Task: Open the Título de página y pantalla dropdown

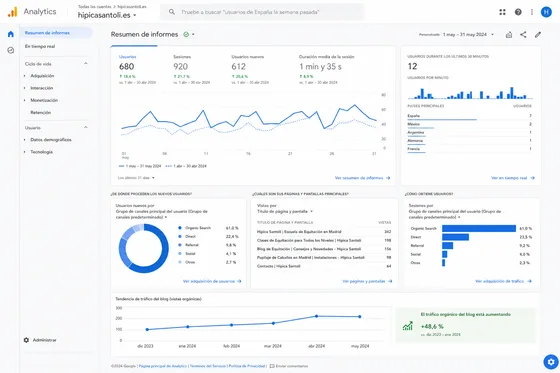Action: 285,212
